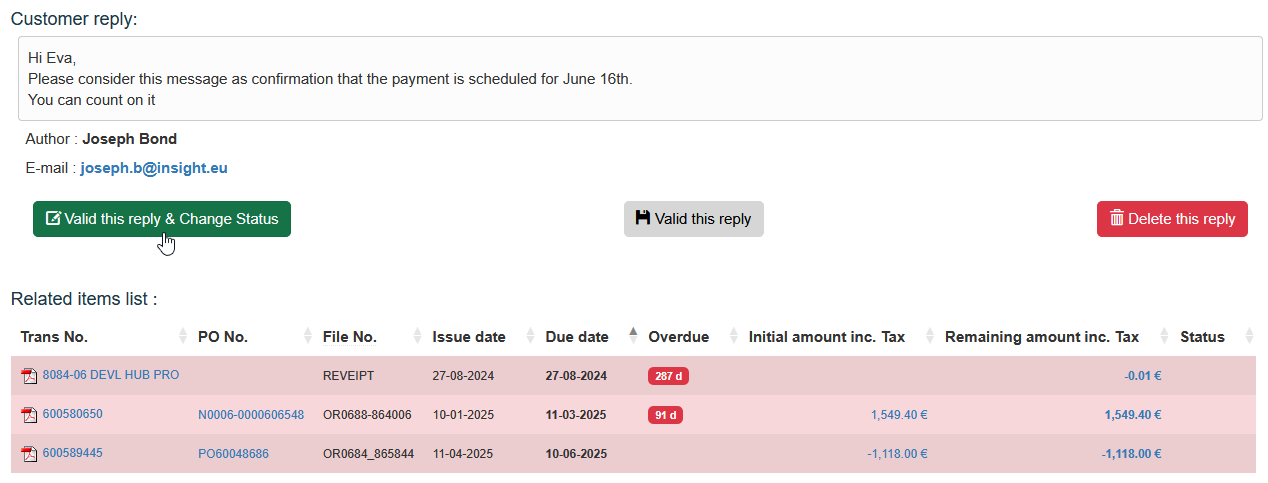Toggle Due date sort order

(577, 337)
